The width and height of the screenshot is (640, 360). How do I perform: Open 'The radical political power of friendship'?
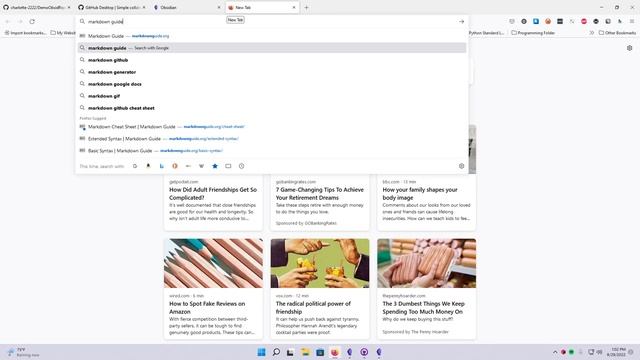tap(313, 307)
